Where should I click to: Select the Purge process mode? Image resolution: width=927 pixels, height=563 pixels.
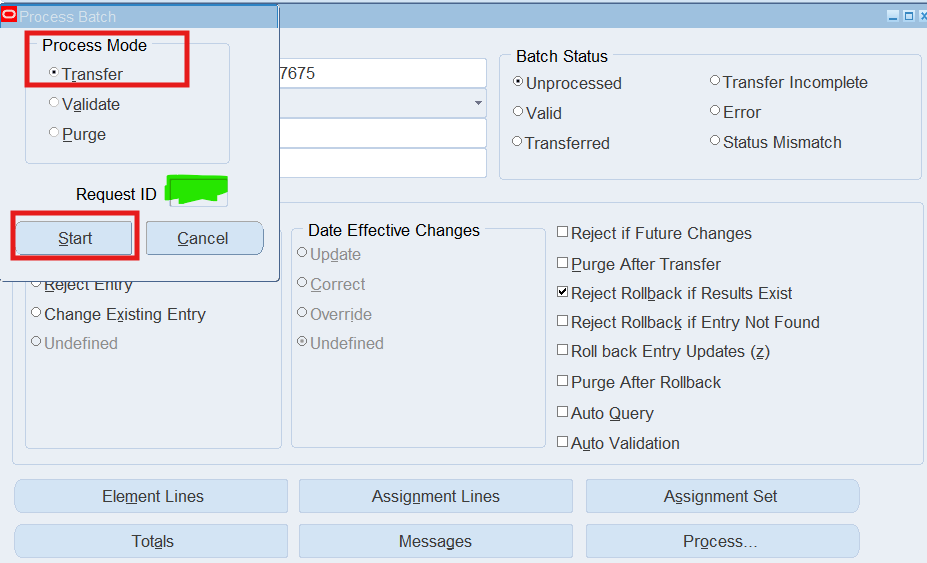point(54,133)
